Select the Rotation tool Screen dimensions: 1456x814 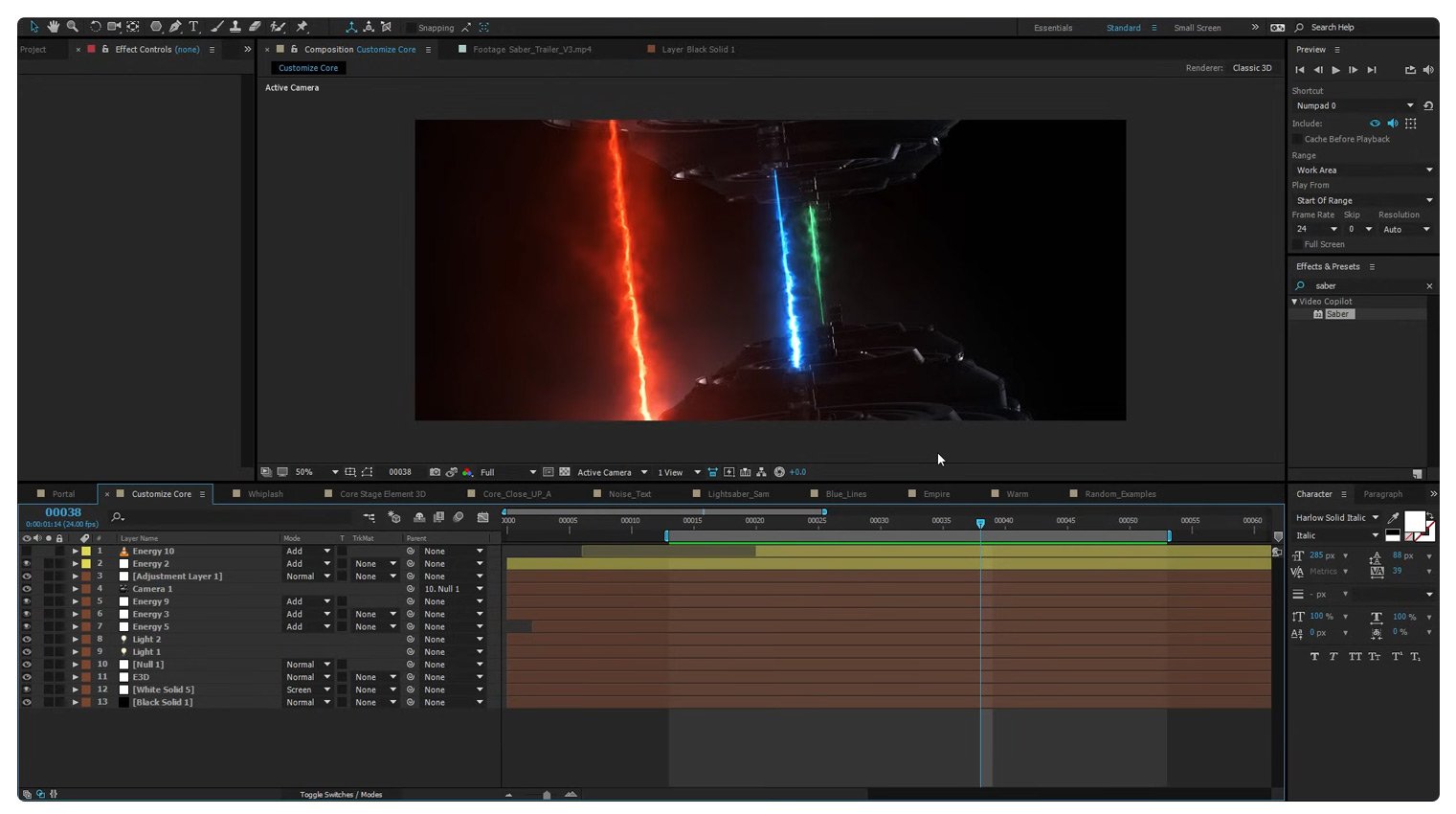pos(96,27)
